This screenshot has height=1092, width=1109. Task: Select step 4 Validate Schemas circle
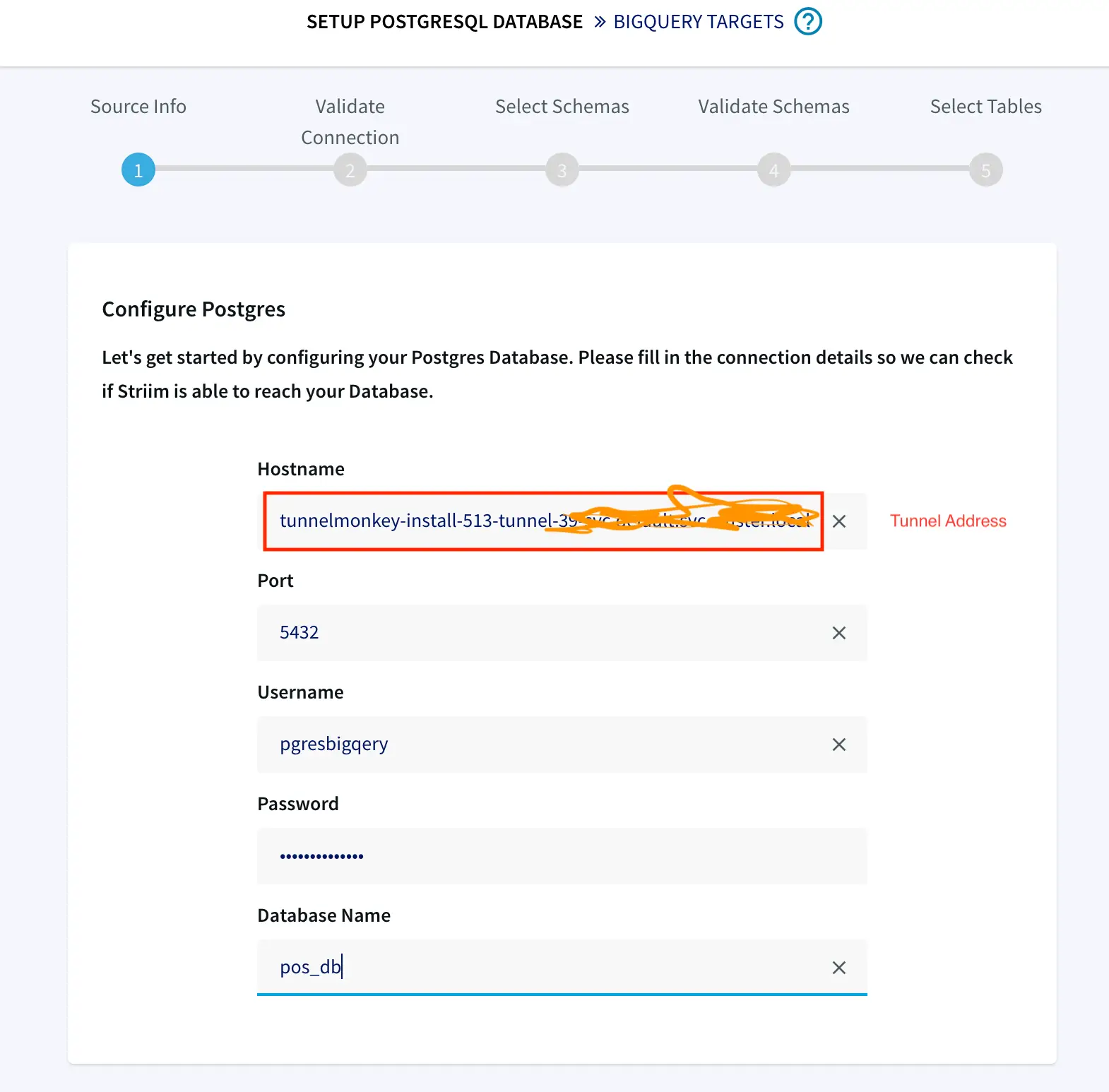[x=774, y=170]
